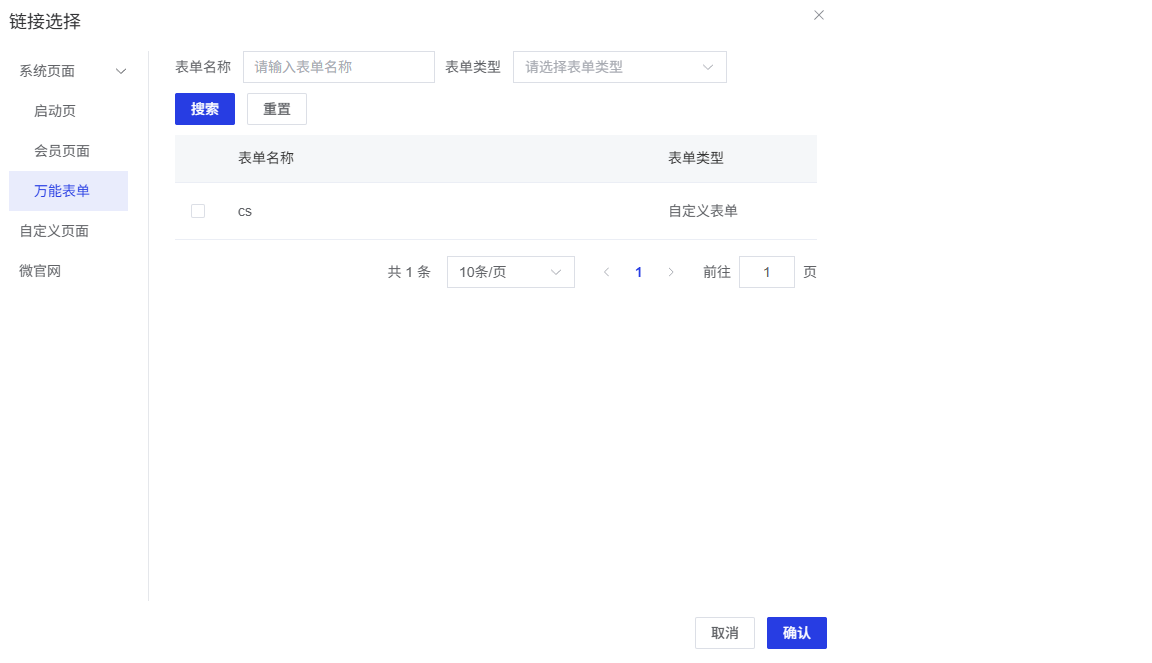The height and width of the screenshot is (663, 1152).
Task: Collapse the 系统页面 group chevron
Action: (121, 71)
